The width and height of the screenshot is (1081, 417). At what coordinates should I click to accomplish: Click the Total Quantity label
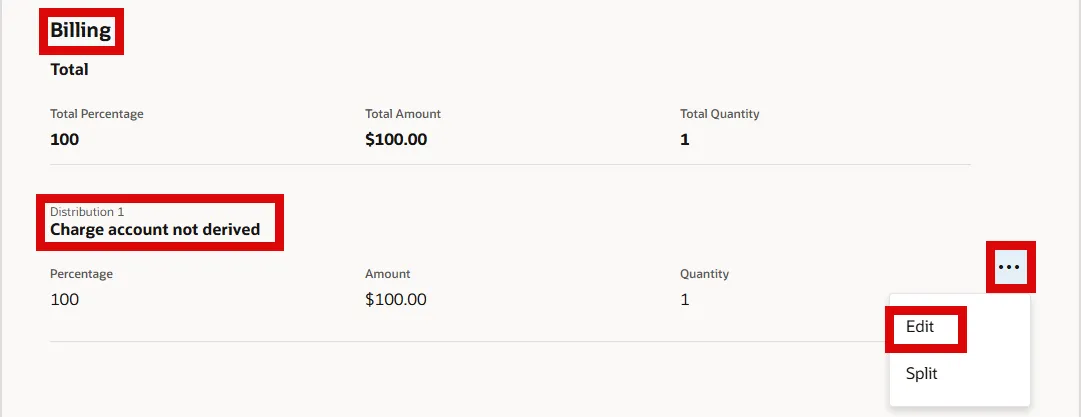(x=719, y=114)
